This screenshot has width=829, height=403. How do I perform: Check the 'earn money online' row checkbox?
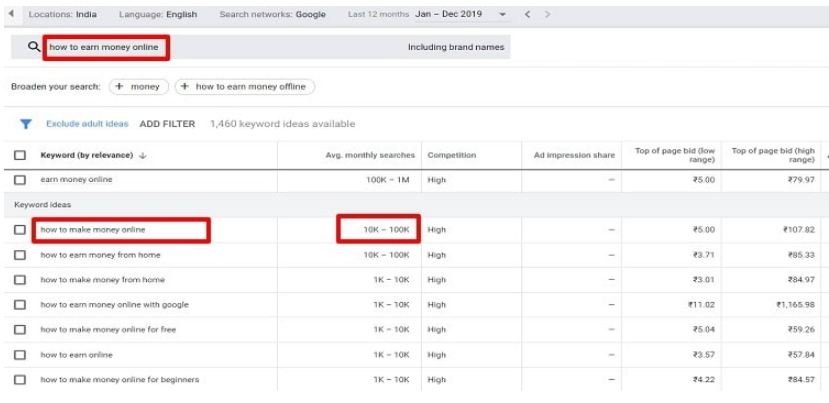pyautogui.click(x=20, y=180)
